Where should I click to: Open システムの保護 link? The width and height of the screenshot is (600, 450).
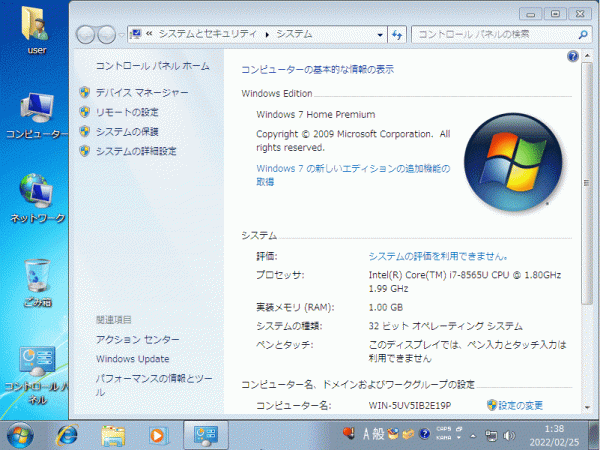pyautogui.click(x=127, y=132)
